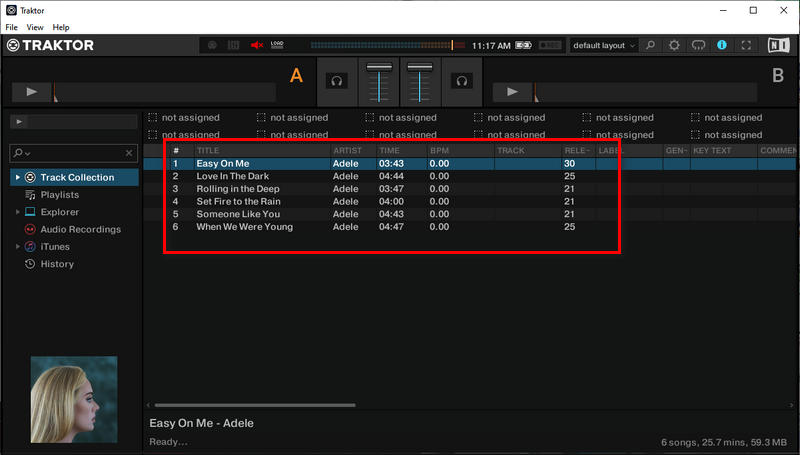Open the File menu
Image resolution: width=800 pixels, height=455 pixels.
(11, 28)
